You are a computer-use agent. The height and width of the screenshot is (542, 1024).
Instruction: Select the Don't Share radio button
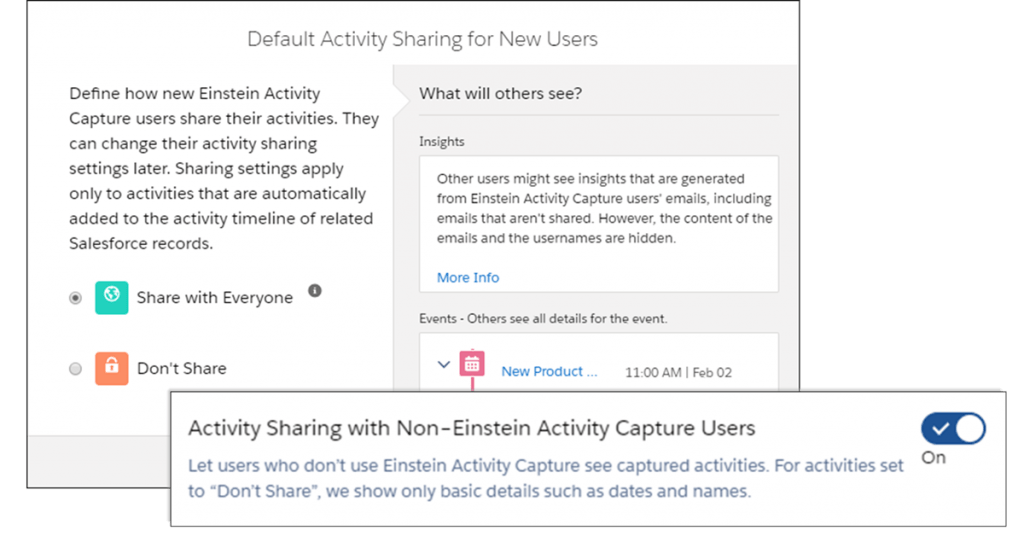(x=76, y=369)
